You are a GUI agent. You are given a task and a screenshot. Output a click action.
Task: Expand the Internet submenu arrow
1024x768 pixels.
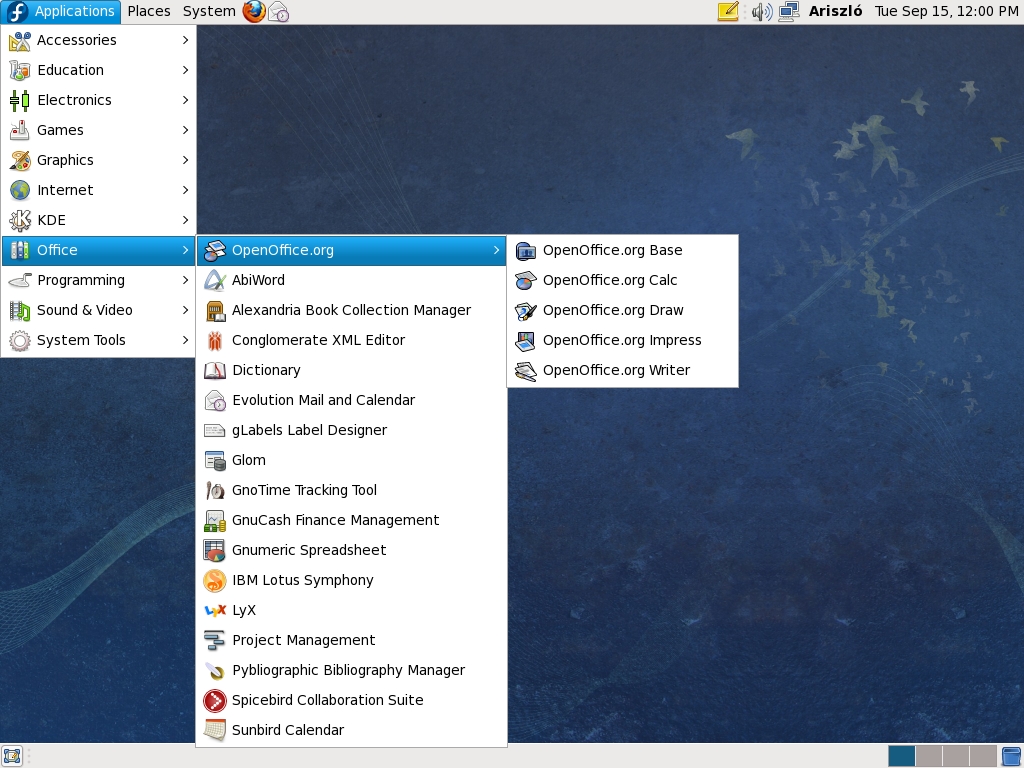pyautogui.click(x=185, y=190)
